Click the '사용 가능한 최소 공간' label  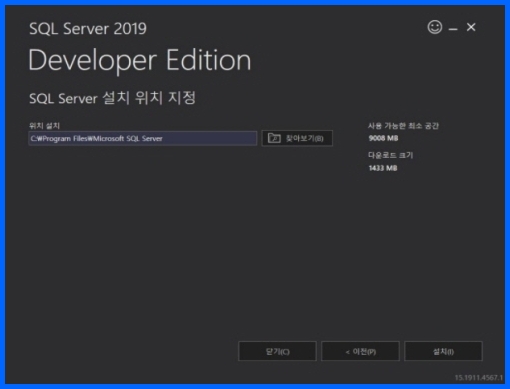click(x=403, y=126)
